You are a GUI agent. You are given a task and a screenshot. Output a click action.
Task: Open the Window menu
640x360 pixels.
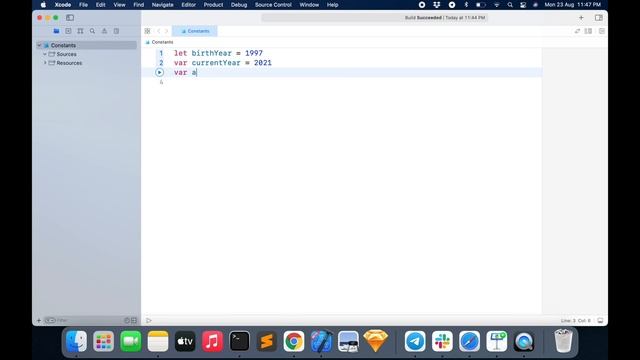click(309, 5)
